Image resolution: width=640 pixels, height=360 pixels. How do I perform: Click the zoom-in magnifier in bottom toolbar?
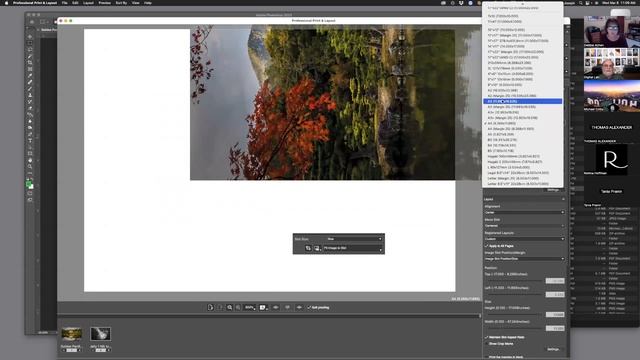pos(229,307)
